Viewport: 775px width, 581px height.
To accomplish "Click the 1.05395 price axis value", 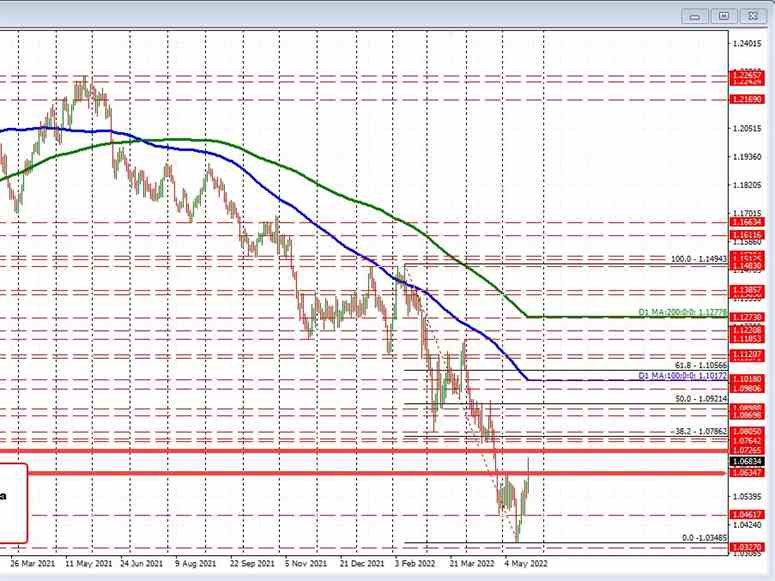I will (x=747, y=496).
